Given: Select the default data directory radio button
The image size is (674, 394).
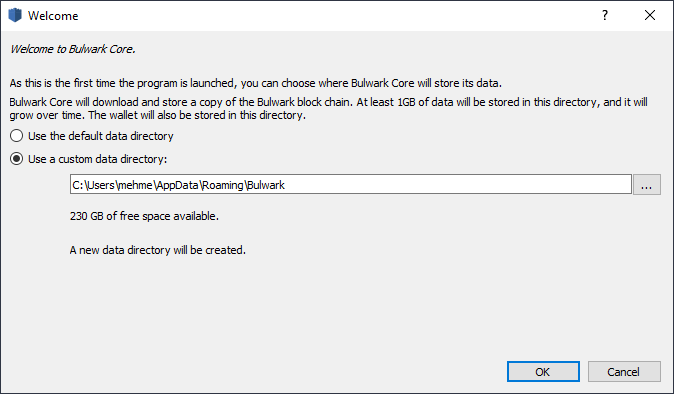Looking at the screenshot, I should coord(16,136).
